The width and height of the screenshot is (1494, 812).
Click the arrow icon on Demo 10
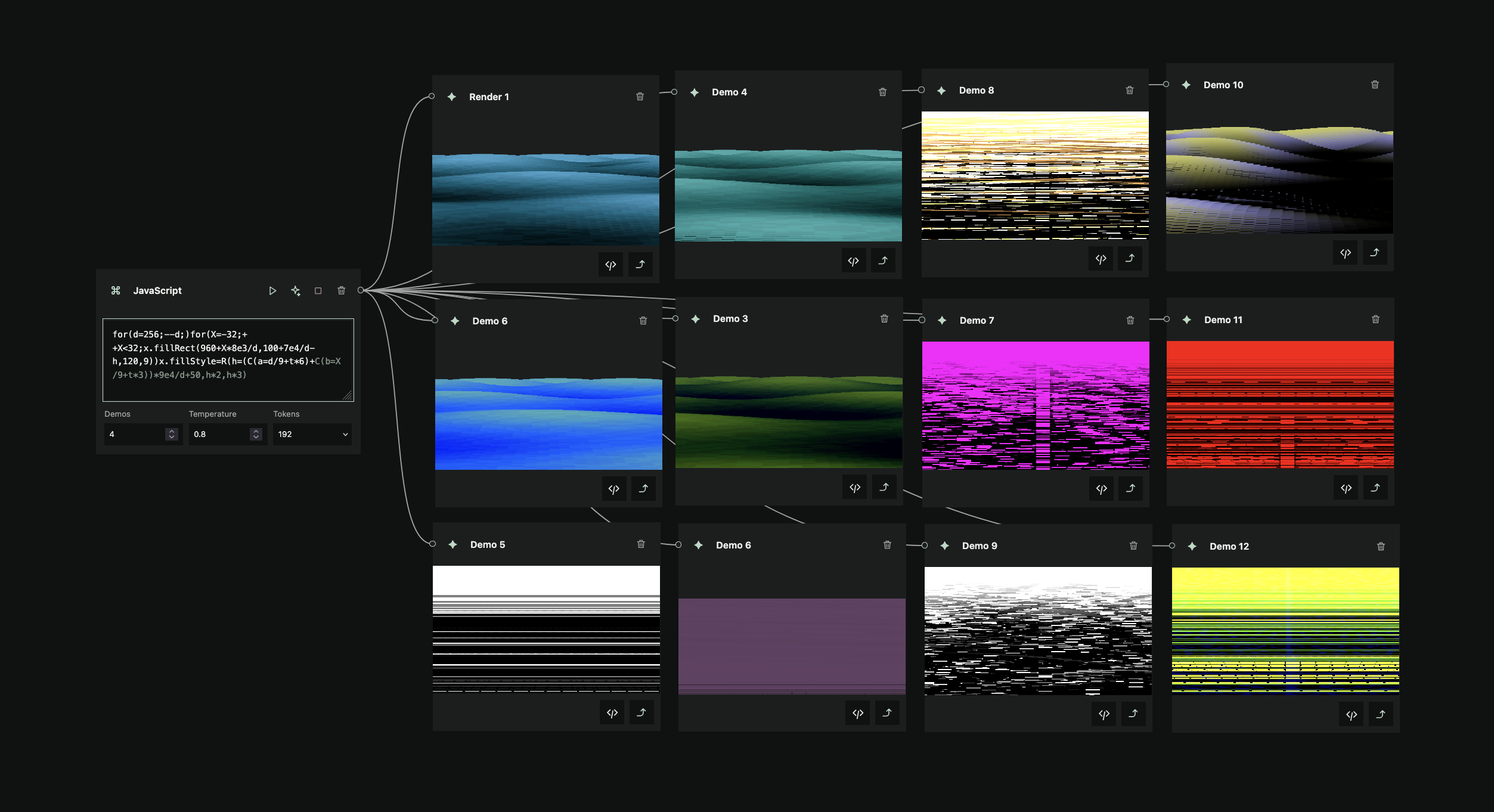coord(1375,253)
